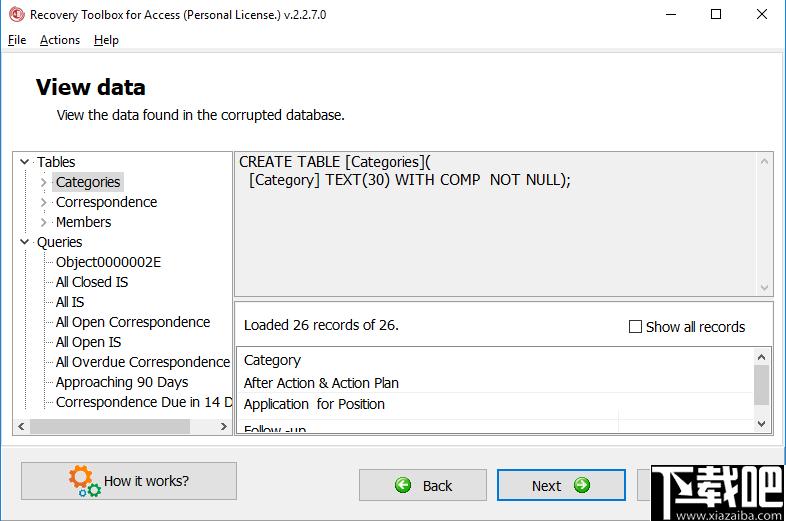786x521 pixels.
Task: Go back with the Back button
Action: click(423, 485)
